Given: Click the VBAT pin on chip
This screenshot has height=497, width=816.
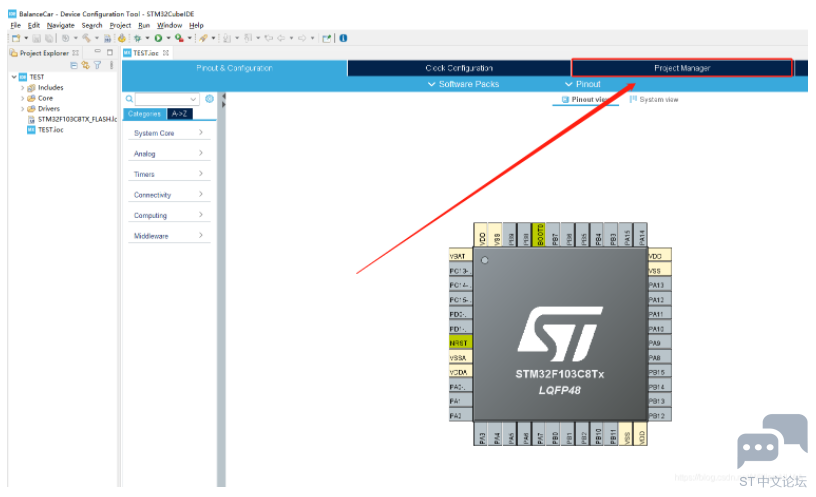Looking at the screenshot, I should coord(461,256).
